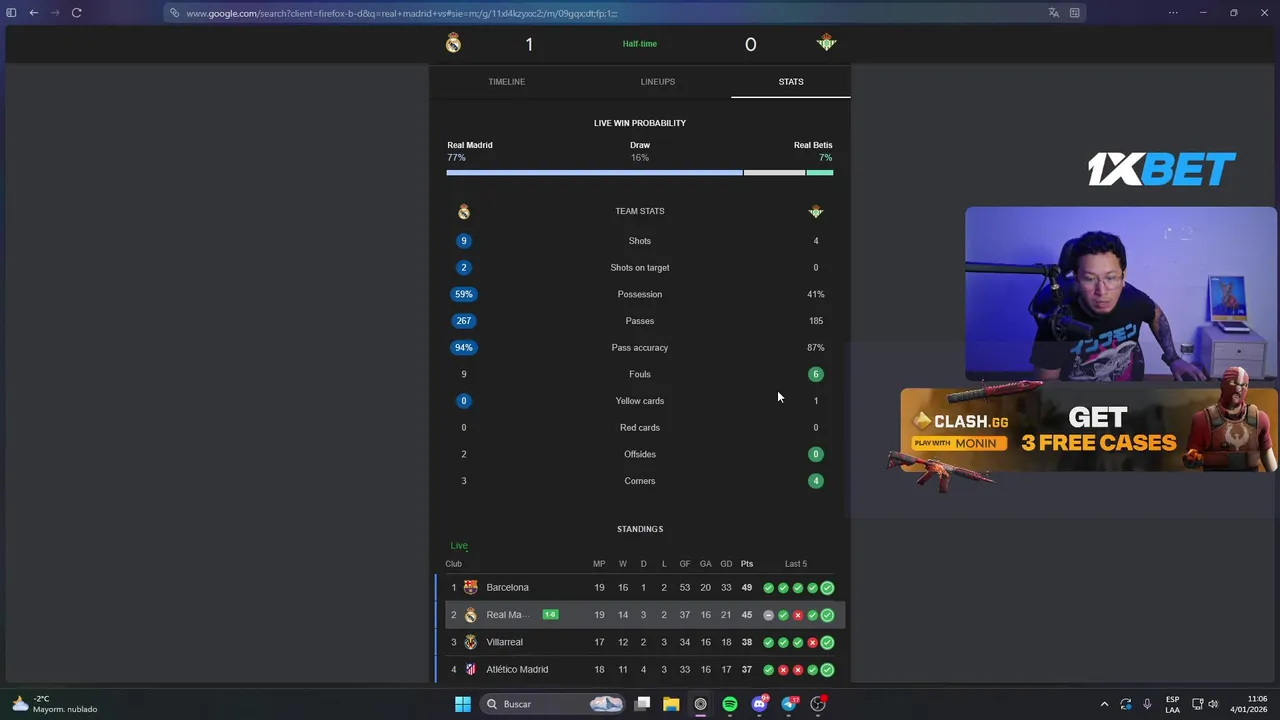This screenshot has width=1280, height=720.
Task: Open the browser sidebar panel icon
Action: coord(11,13)
